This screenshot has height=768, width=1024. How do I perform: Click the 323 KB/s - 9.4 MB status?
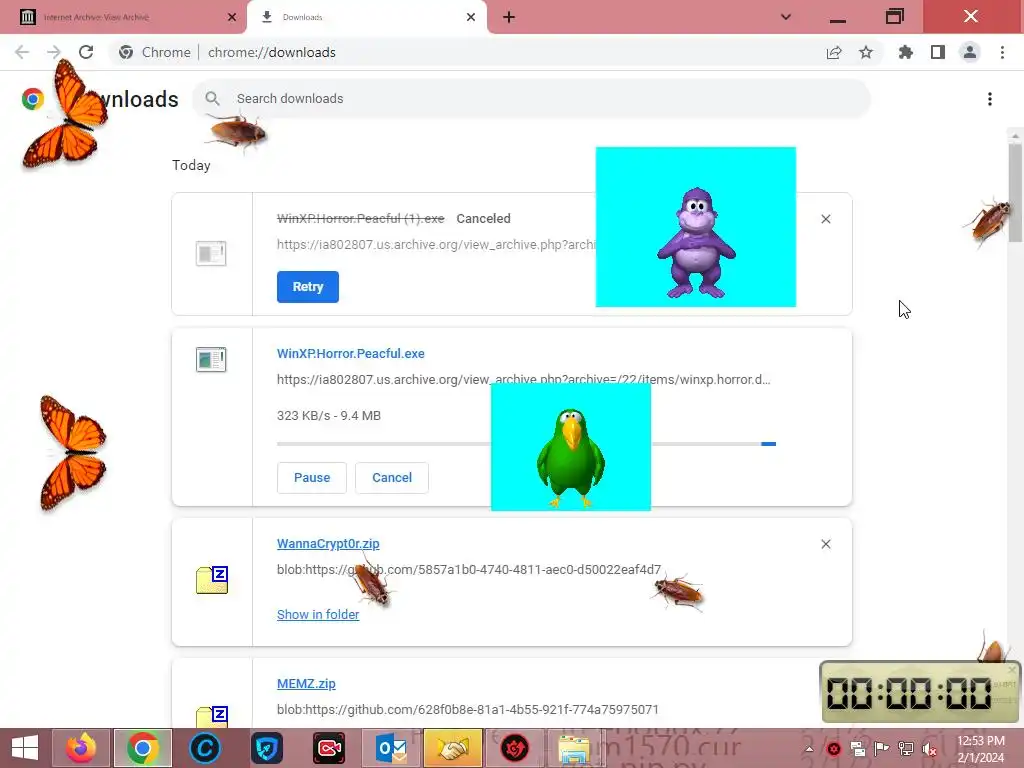point(328,415)
